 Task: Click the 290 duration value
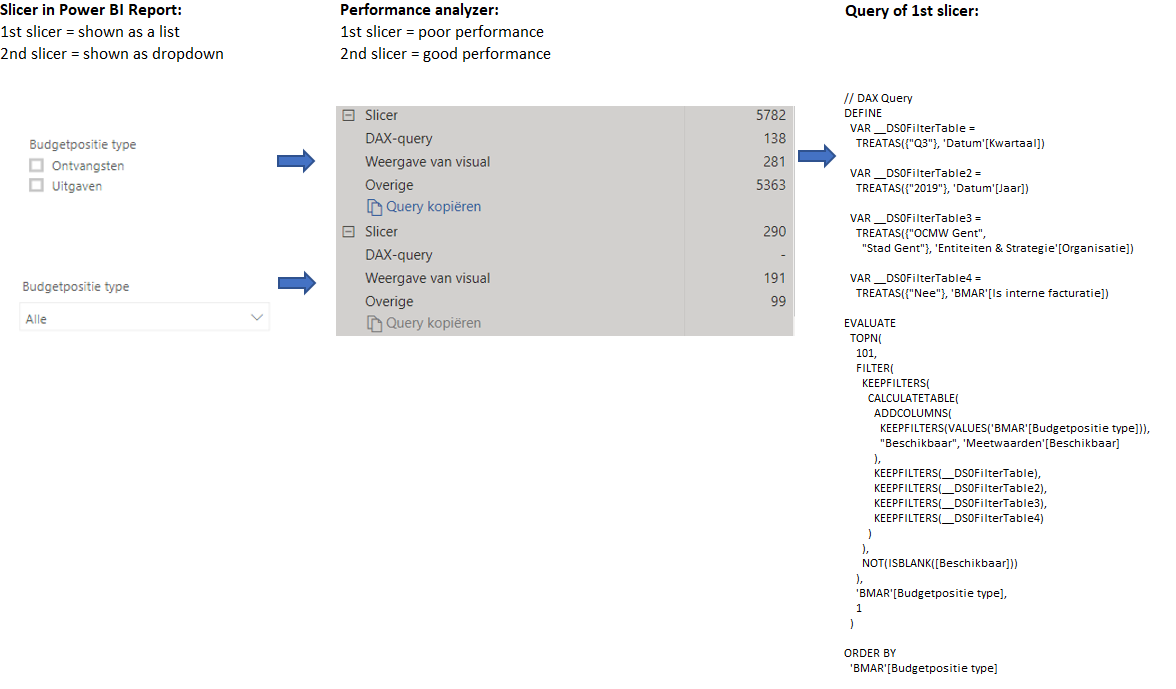(x=774, y=232)
